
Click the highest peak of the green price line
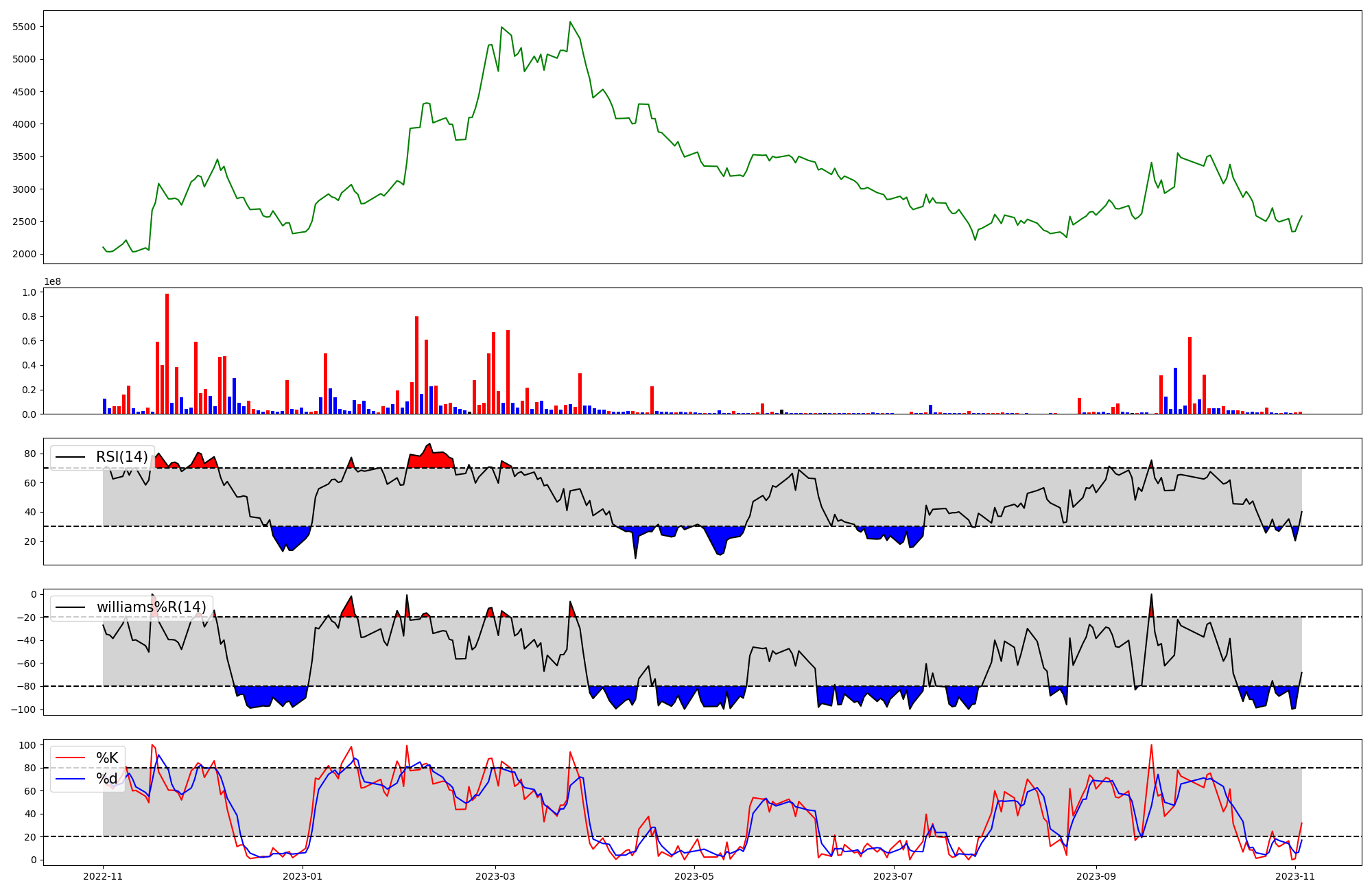[570, 23]
